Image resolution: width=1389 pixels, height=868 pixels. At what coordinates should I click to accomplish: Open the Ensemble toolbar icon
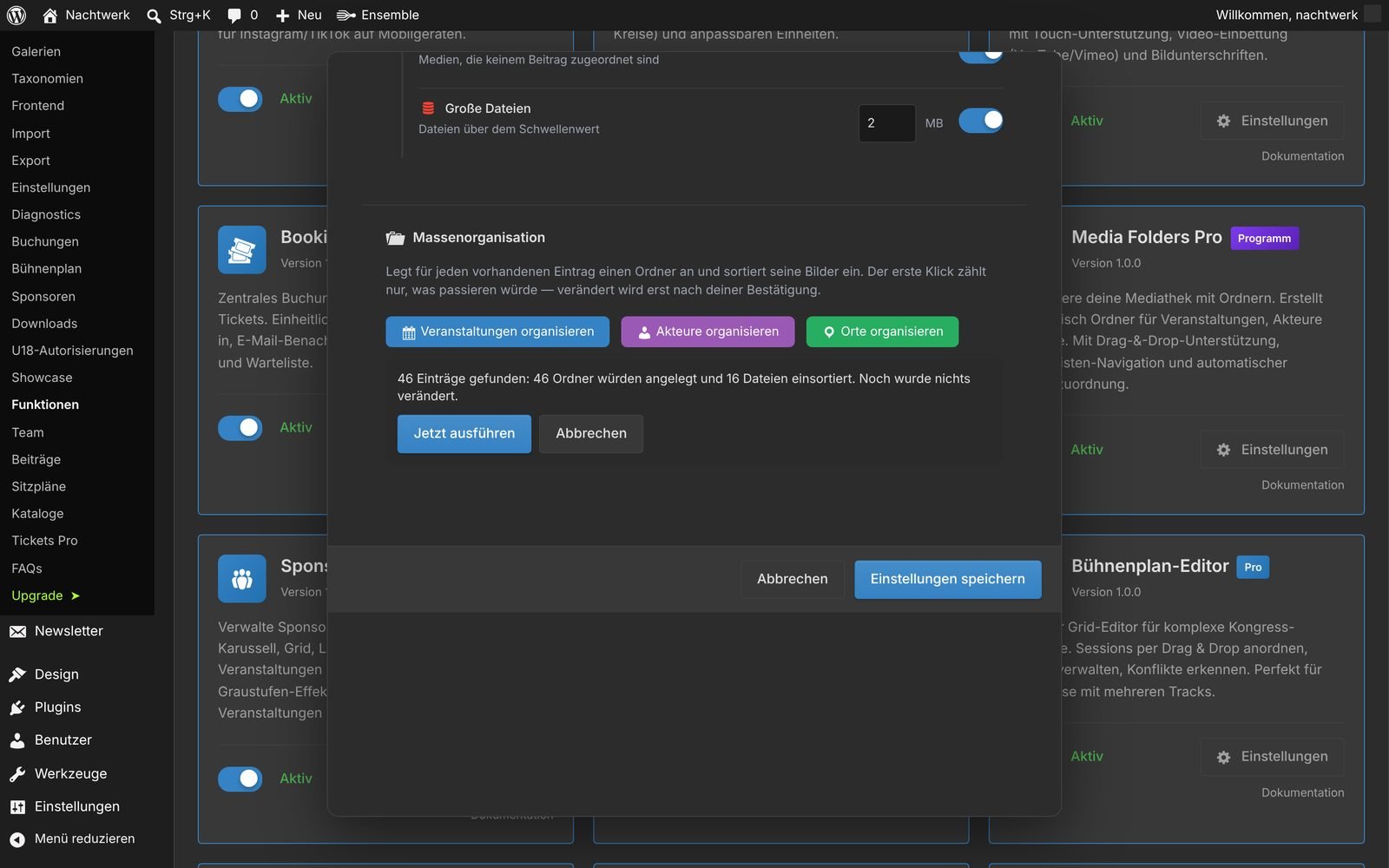pos(346,15)
